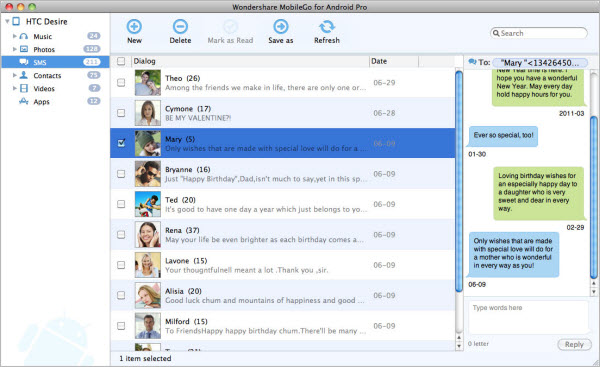Check the Theo conversation checkbox
This screenshot has width=600, height=367.
coord(121,82)
